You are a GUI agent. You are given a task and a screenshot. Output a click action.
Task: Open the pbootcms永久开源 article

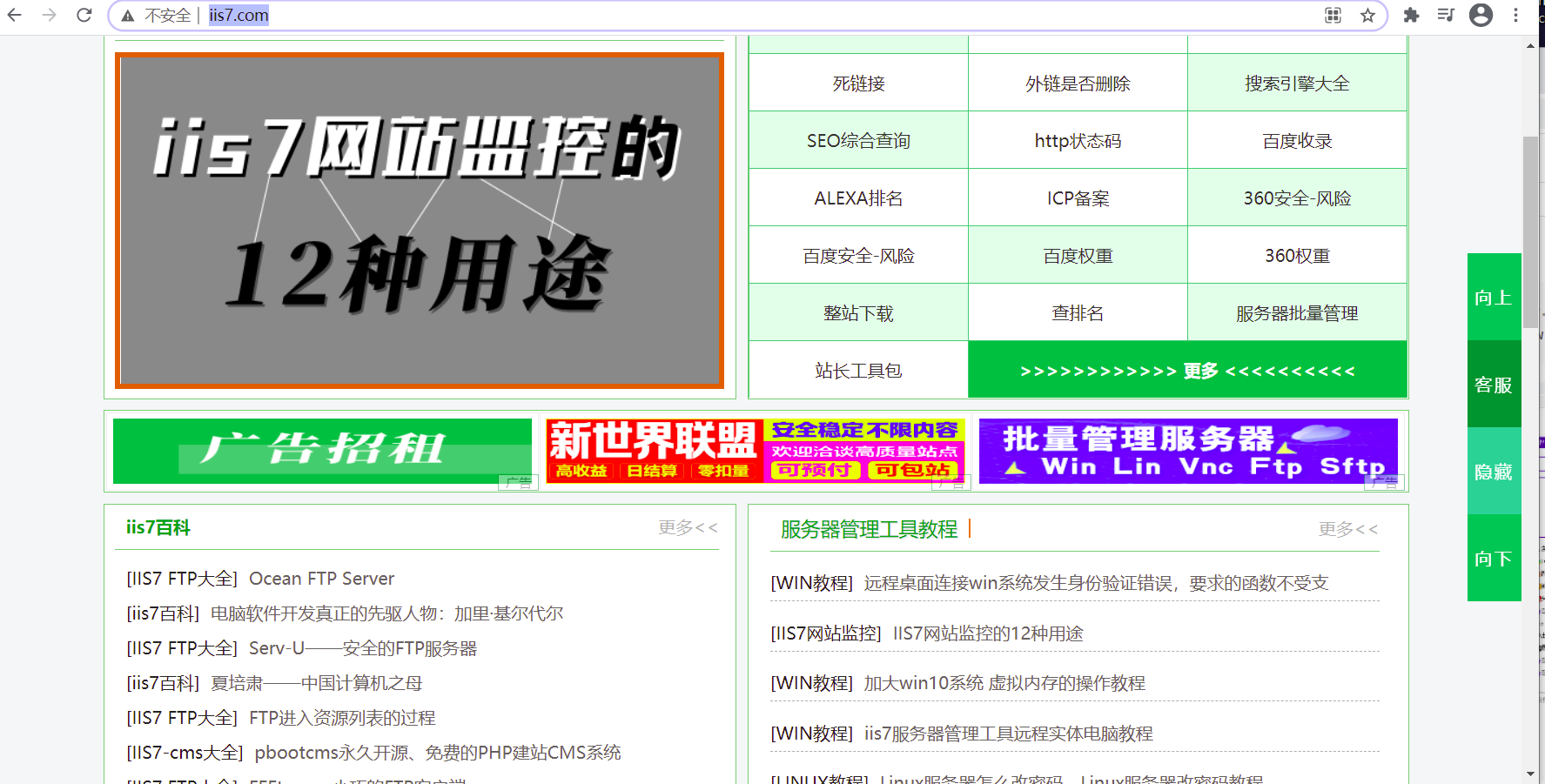point(438,753)
